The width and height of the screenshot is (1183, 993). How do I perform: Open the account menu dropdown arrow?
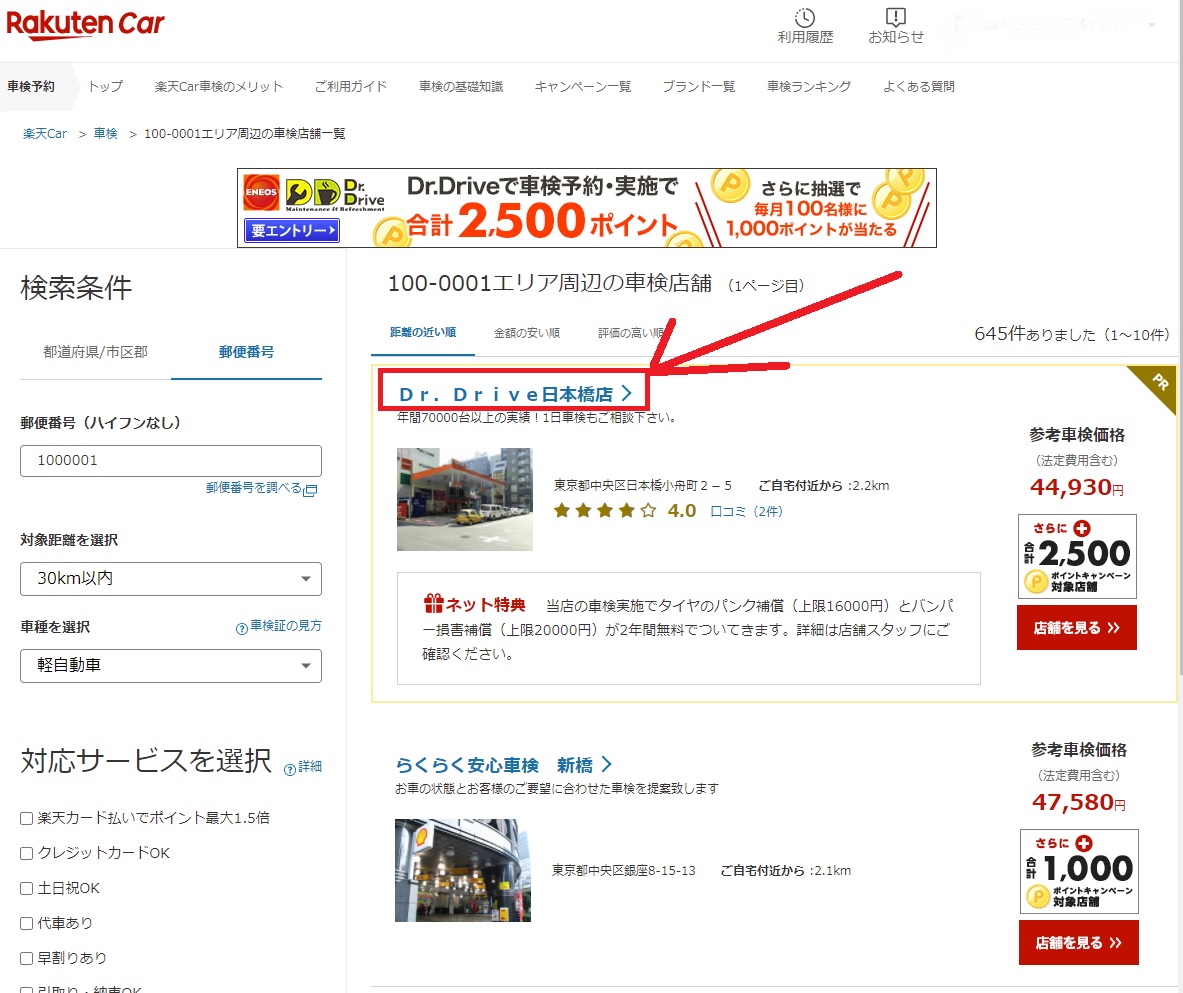(x=1152, y=25)
